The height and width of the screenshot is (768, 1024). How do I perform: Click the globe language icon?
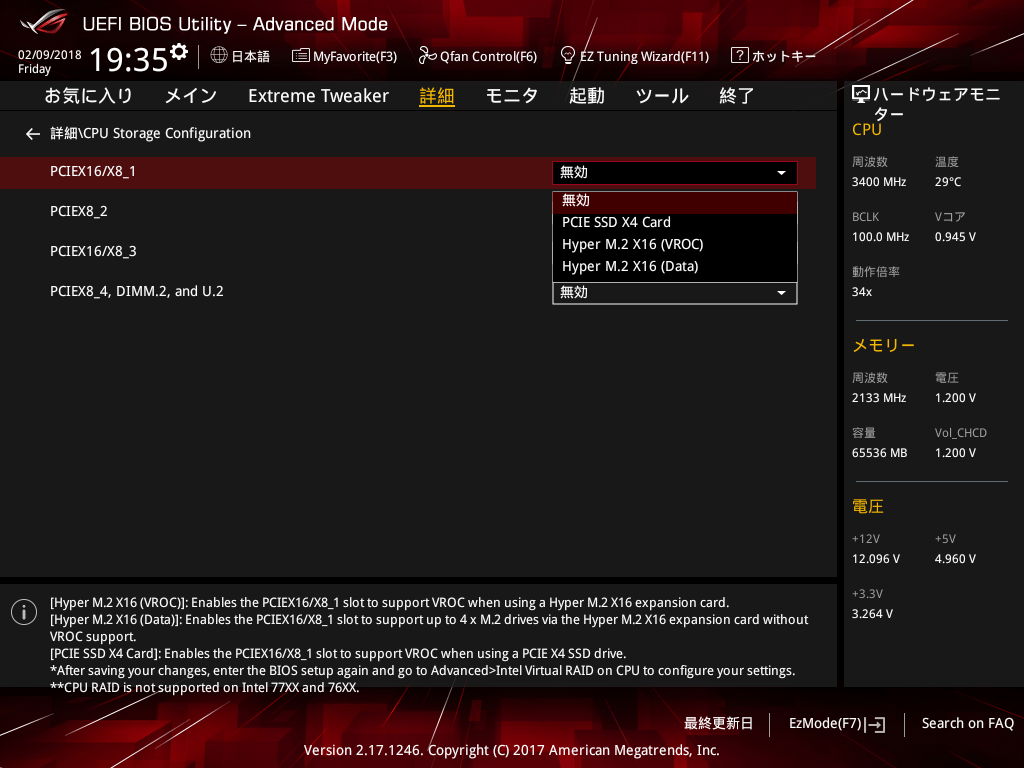[219, 56]
